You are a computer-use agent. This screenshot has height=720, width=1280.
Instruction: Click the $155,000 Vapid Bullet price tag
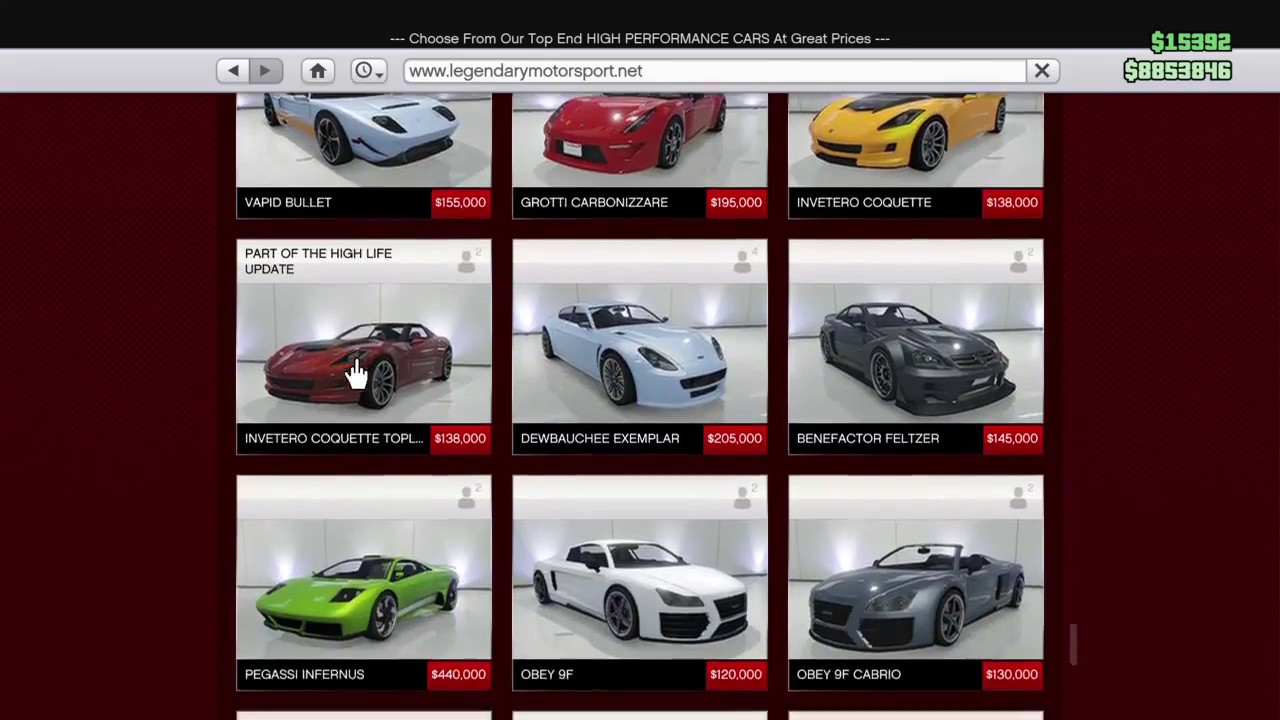pyautogui.click(x=460, y=202)
